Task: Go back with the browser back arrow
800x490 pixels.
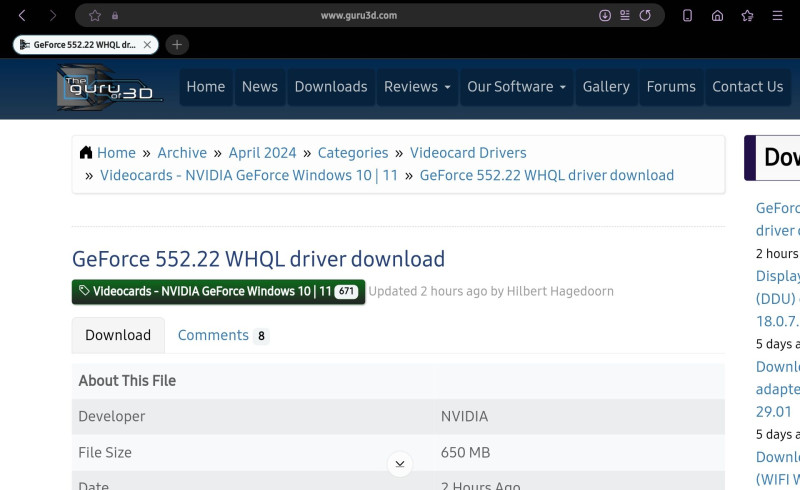Action: coord(22,15)
